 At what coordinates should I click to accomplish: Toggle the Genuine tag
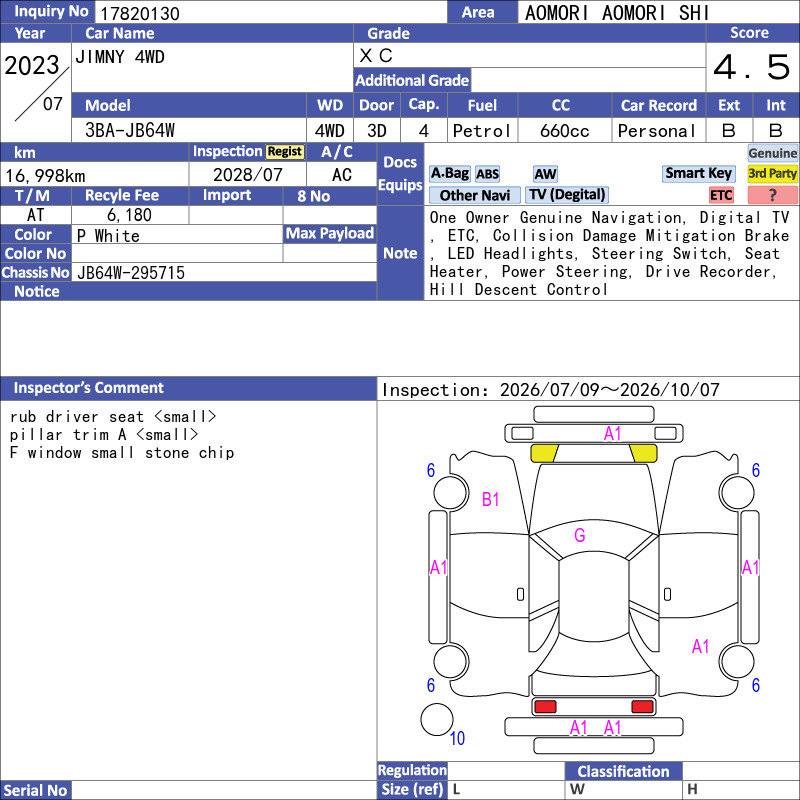(x=772, y=153)
